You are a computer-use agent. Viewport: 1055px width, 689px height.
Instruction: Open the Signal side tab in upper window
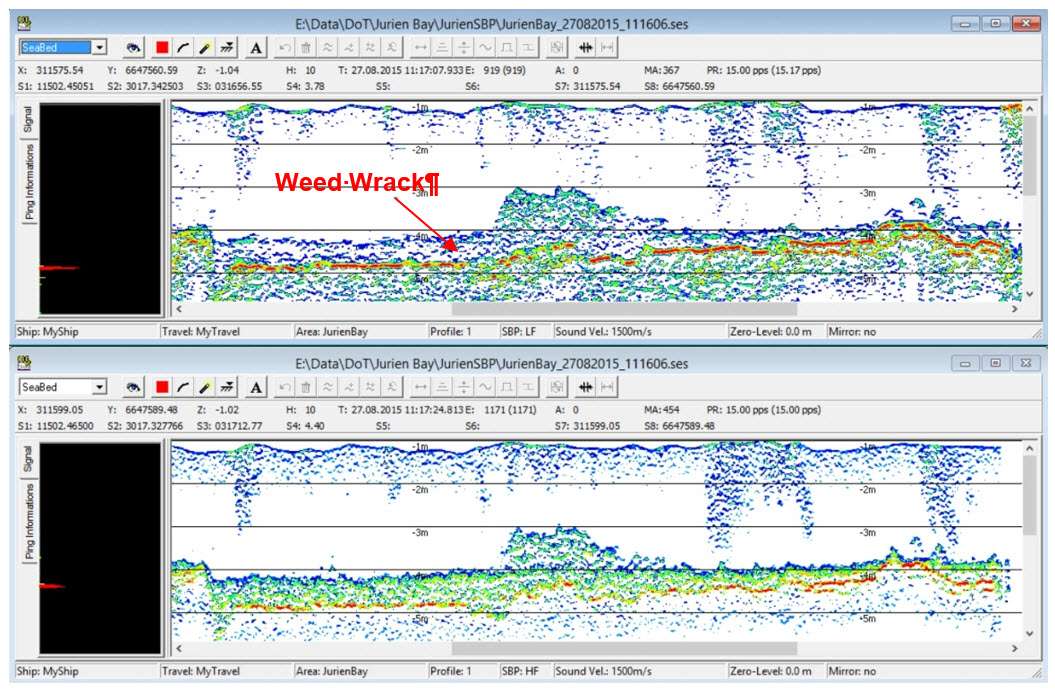point(29,120)
